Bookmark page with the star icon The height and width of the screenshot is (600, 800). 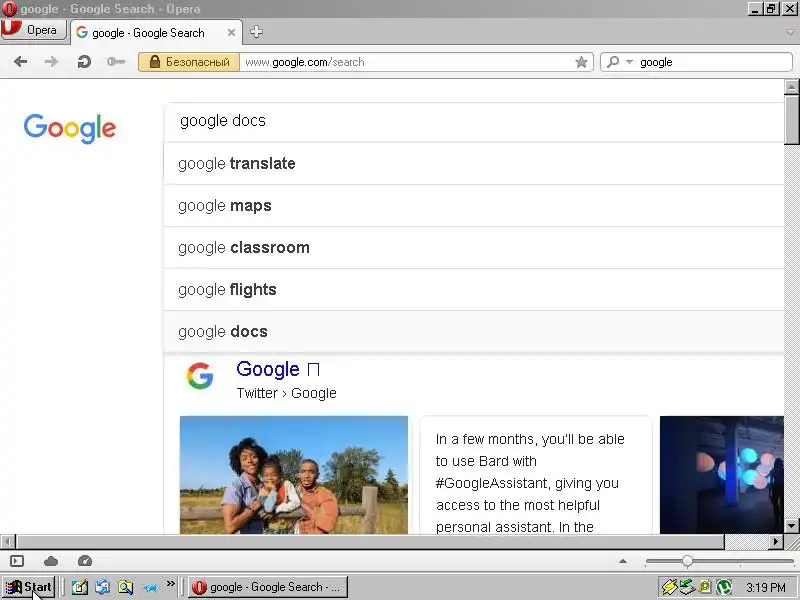[x=581, y=62]
